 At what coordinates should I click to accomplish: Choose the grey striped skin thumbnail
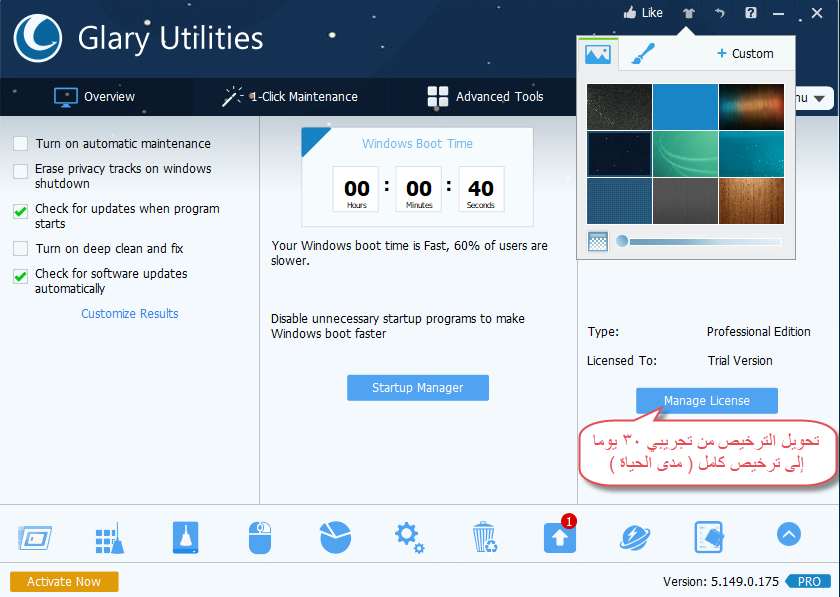tap(685, 201)
